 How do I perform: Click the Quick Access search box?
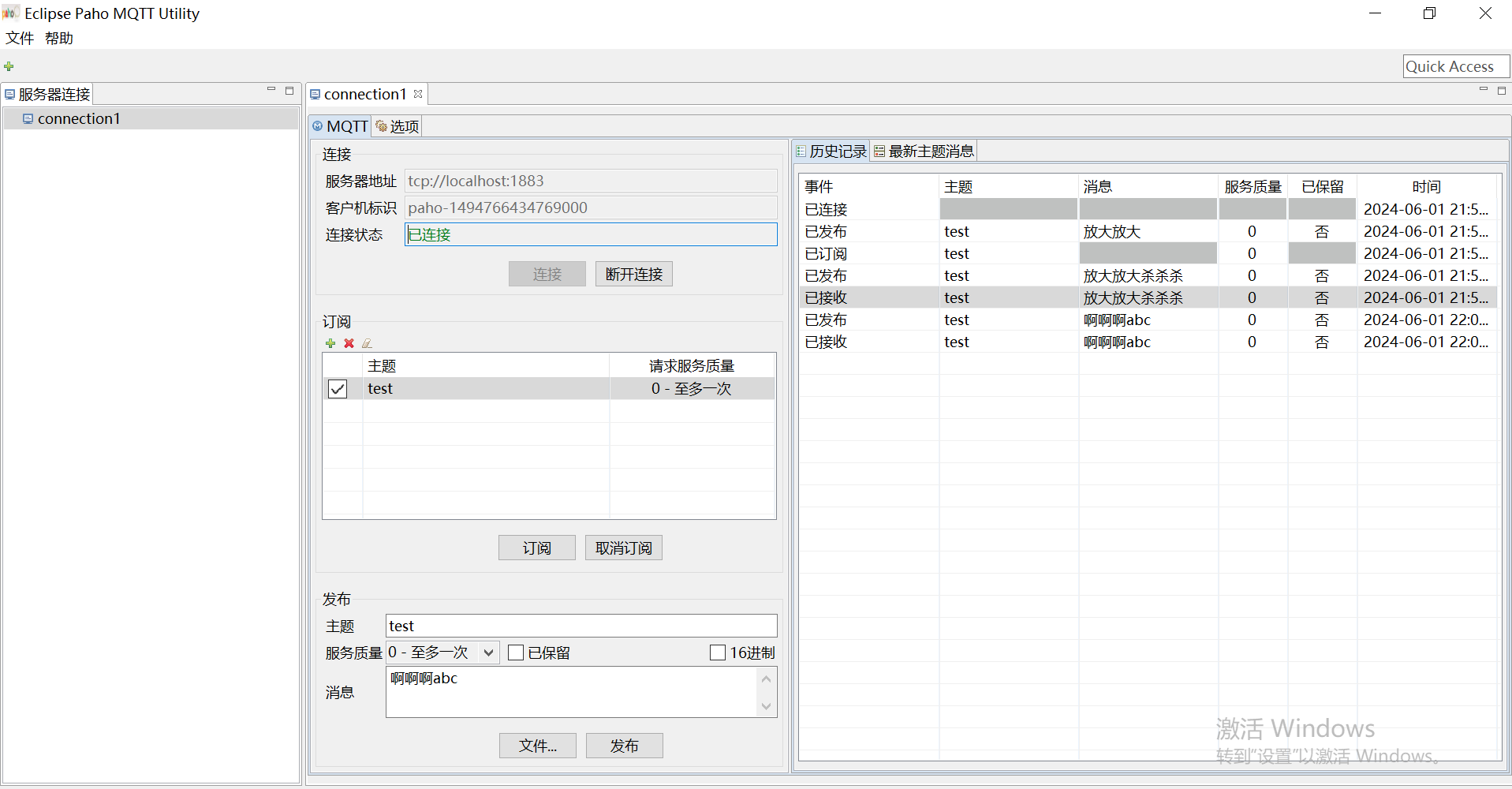(x=1456, y=66)
